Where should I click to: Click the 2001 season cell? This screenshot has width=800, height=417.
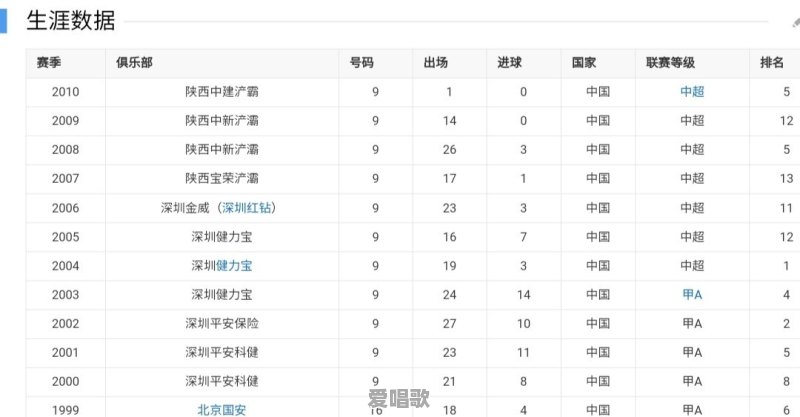point(65,353)
